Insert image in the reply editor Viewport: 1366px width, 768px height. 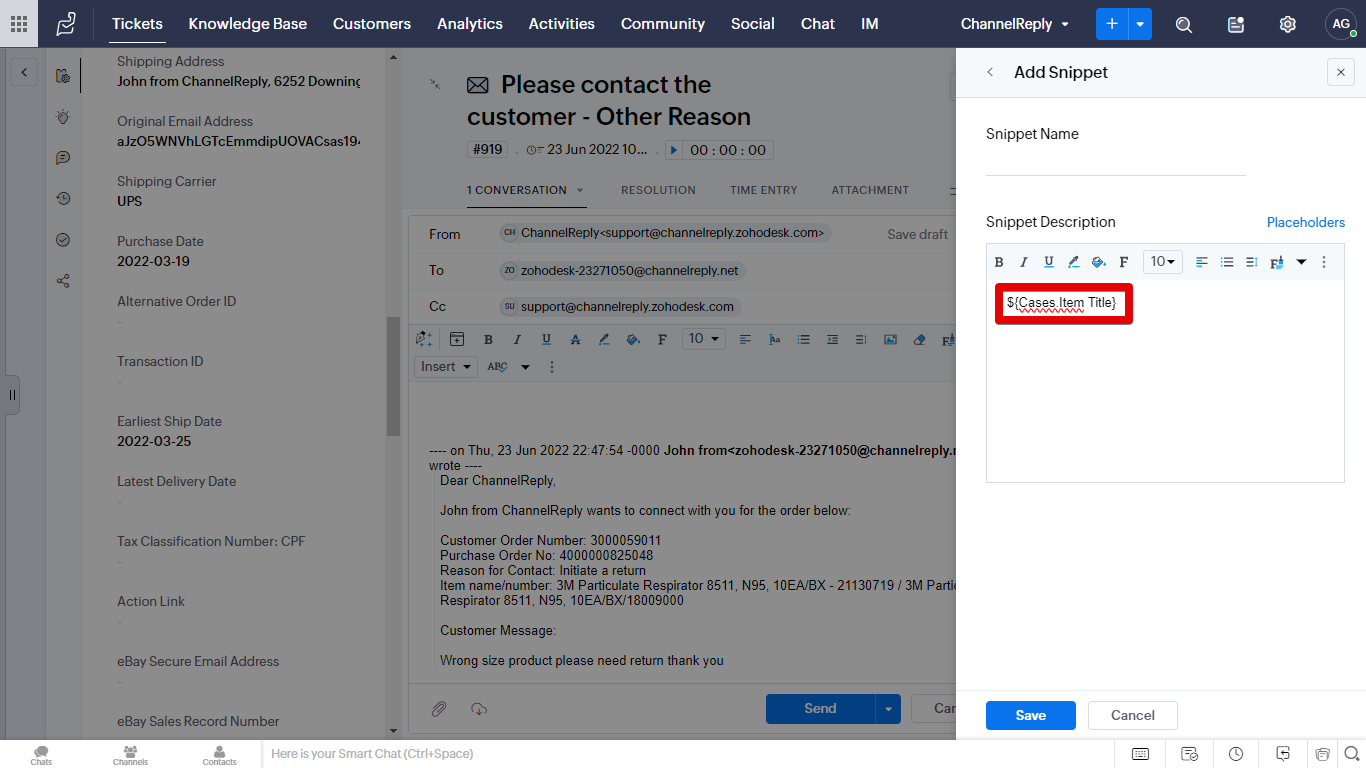890,340
